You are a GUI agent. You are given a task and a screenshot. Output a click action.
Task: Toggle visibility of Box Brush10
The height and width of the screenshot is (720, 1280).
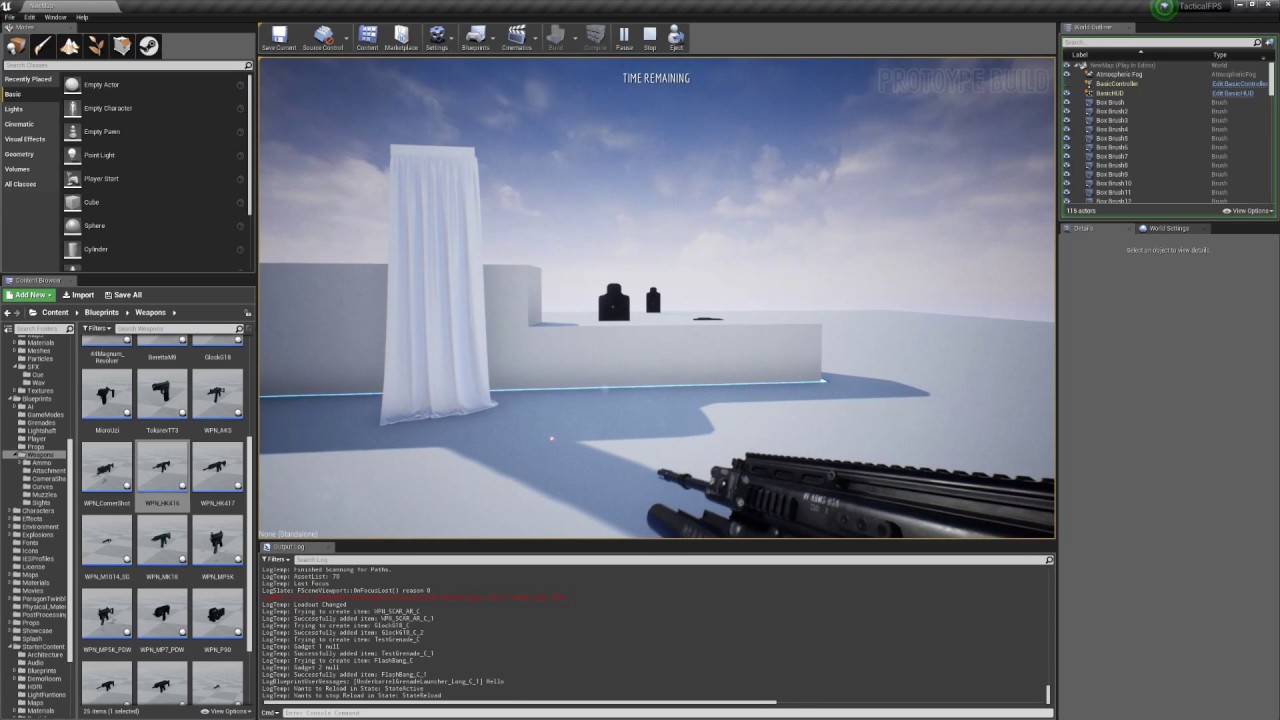tap(1066, 183)
